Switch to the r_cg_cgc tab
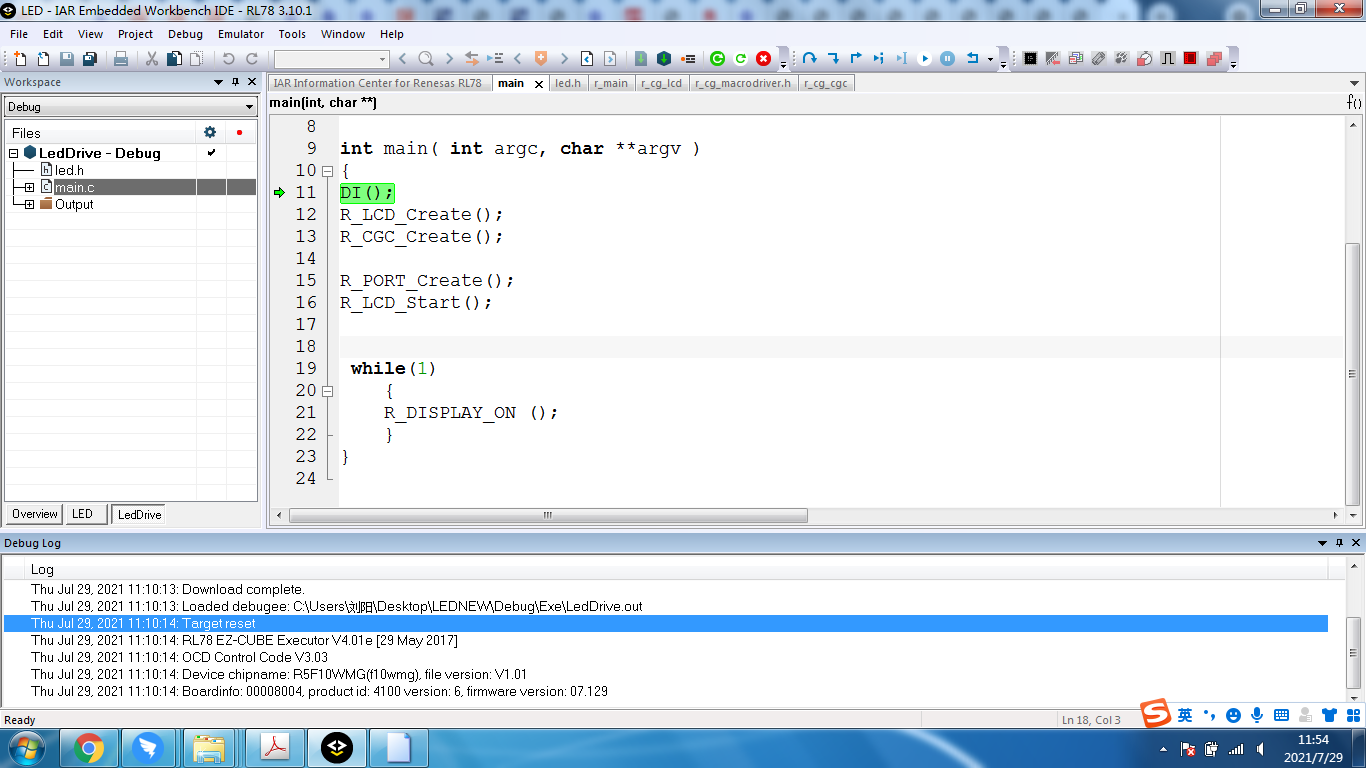This screenshot has width=1366, height=768. pyautogui.click(x=826, y=83)
